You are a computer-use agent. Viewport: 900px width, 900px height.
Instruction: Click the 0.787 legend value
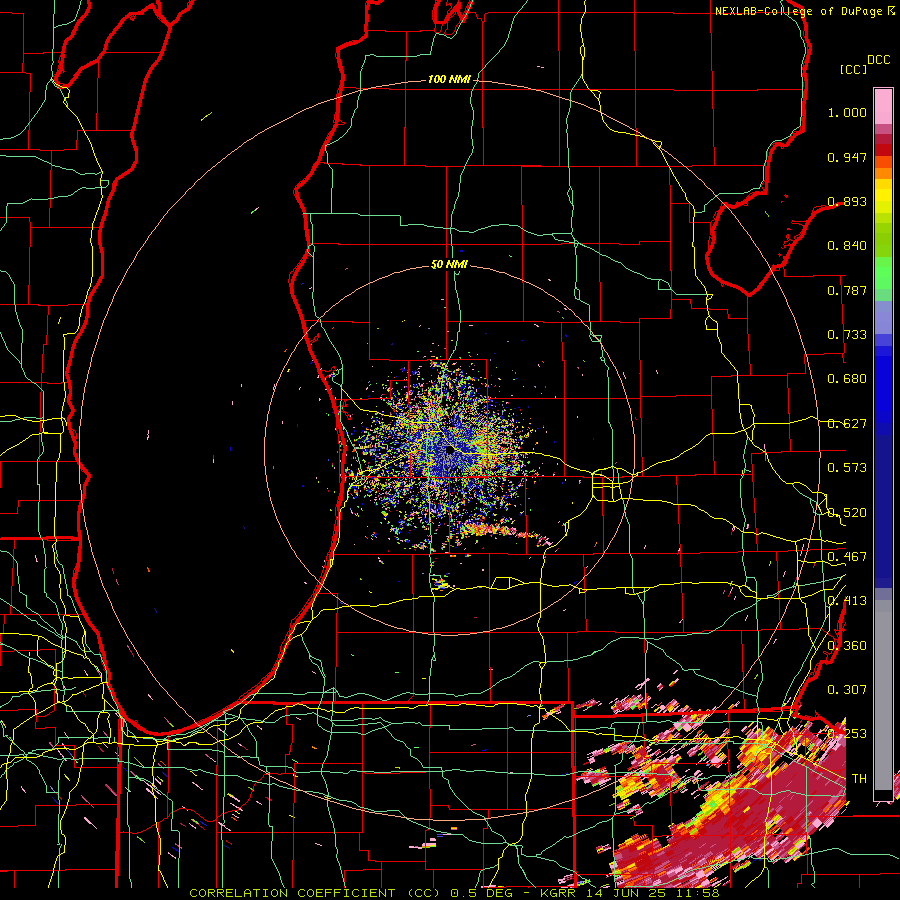pyautogui.click(x=847, y=290)
